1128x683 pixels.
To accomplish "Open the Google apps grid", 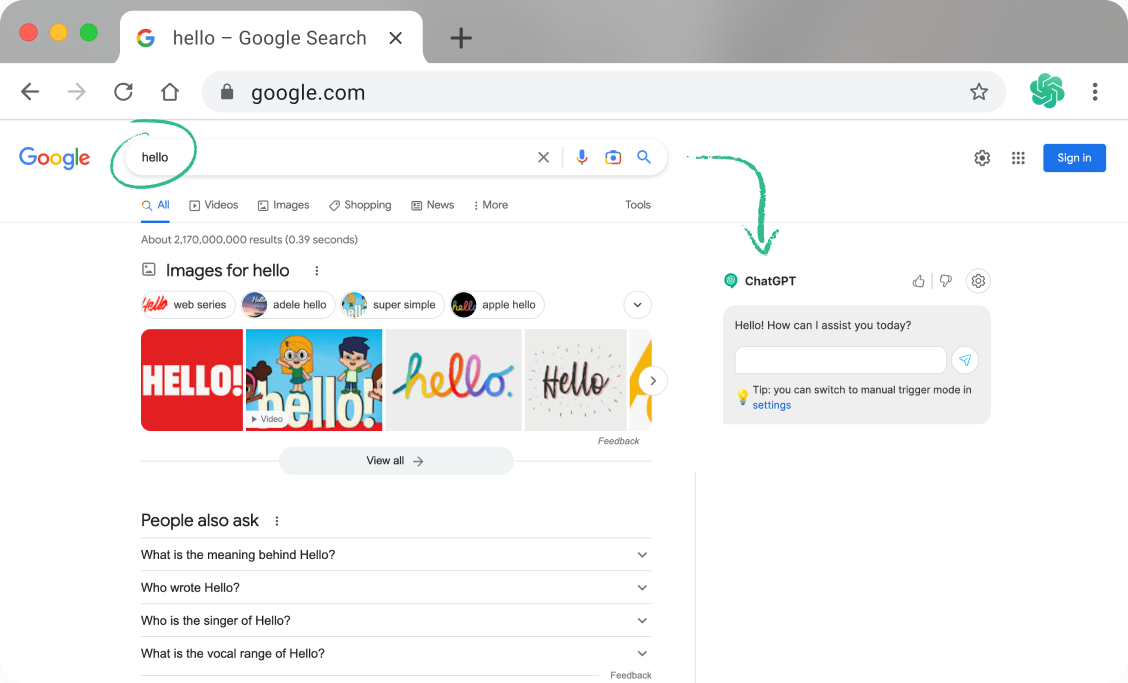I will tap(1018, 158).
